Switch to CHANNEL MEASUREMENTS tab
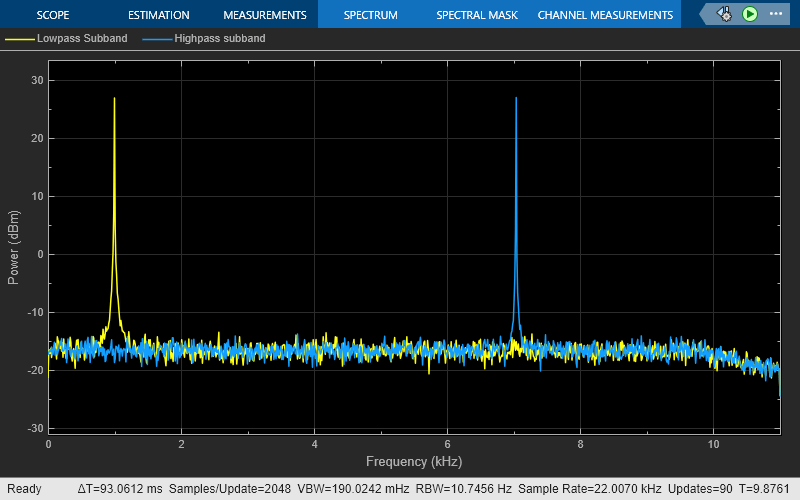The height and width of the screenshot is (500, 800). pyautogui.click(x=605, y=15)
